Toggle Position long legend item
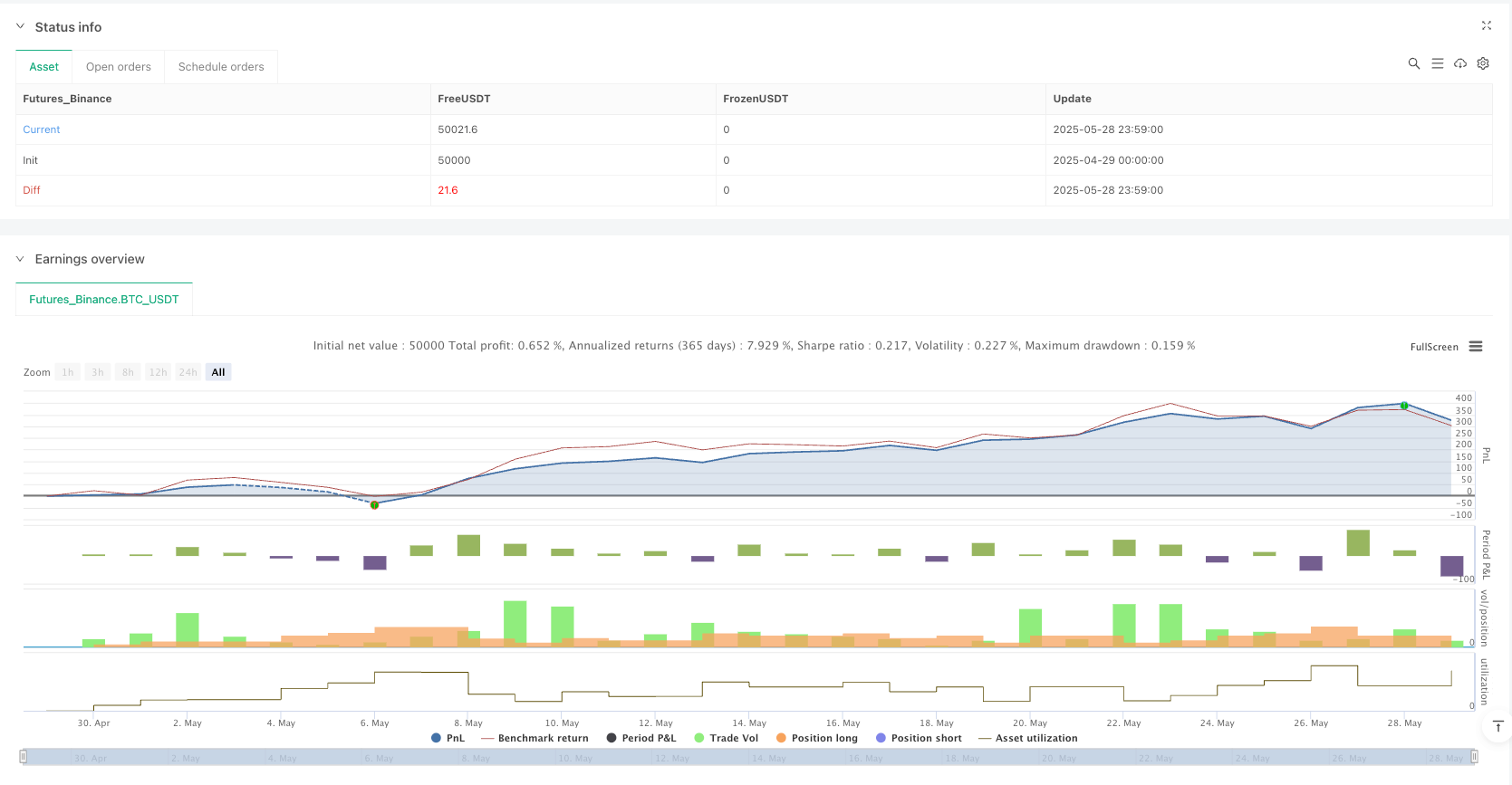The height and width of the screenshot is (785, 1512). [816, 738]
